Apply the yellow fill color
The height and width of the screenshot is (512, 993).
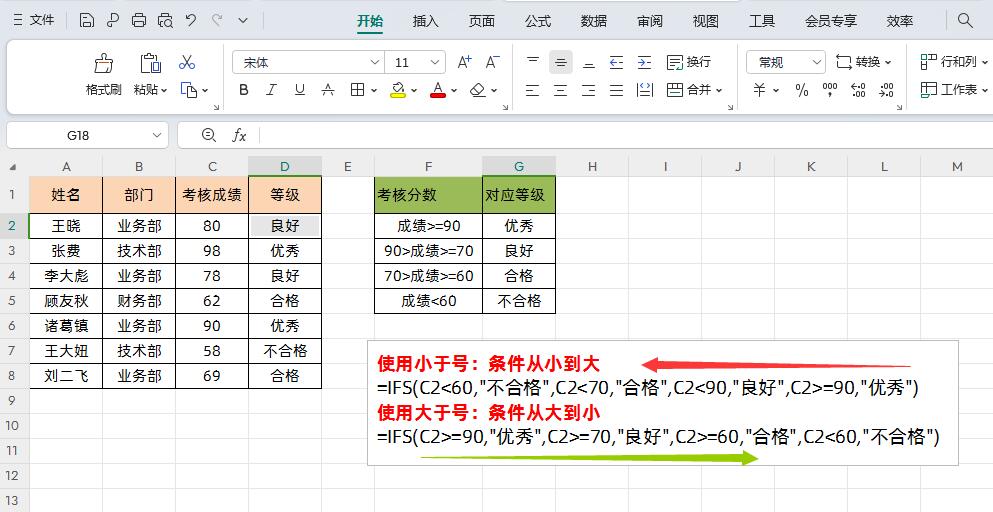click(x=398, y=90)
